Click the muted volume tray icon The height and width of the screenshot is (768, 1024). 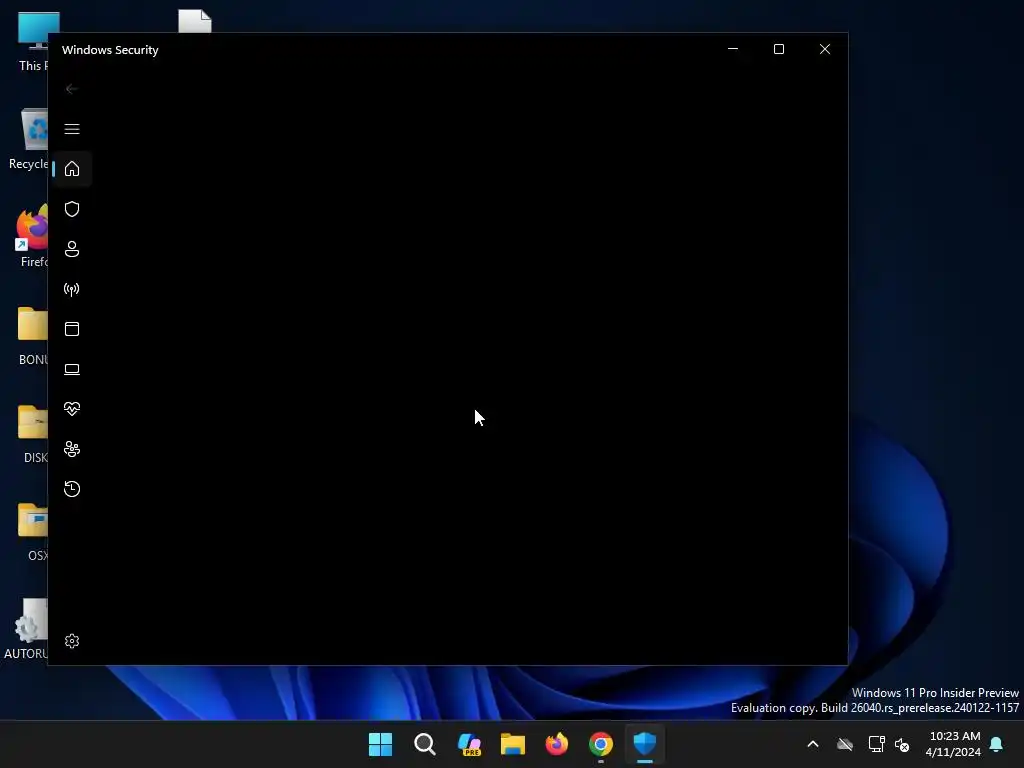[902, 744]
